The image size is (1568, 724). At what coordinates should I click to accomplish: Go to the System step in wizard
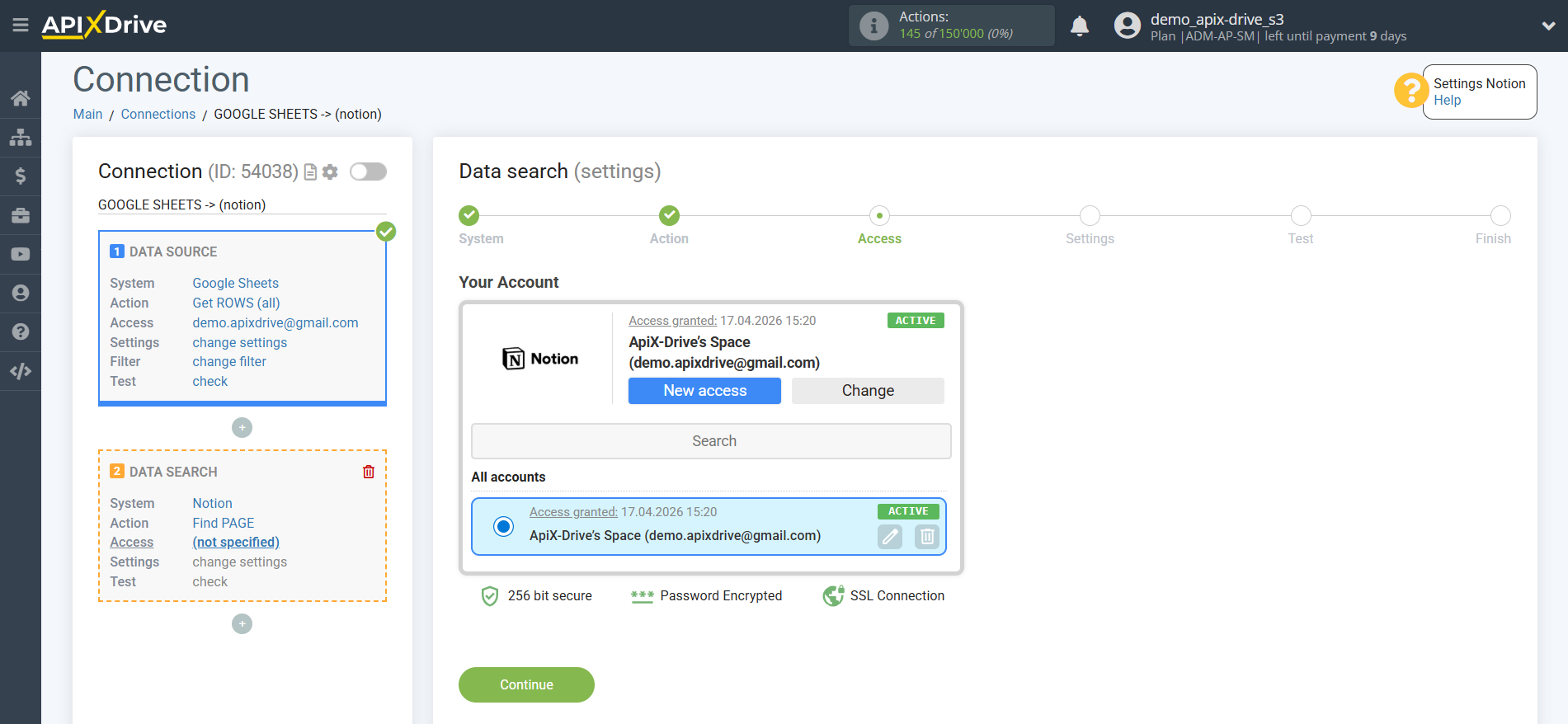pos(469,216)
